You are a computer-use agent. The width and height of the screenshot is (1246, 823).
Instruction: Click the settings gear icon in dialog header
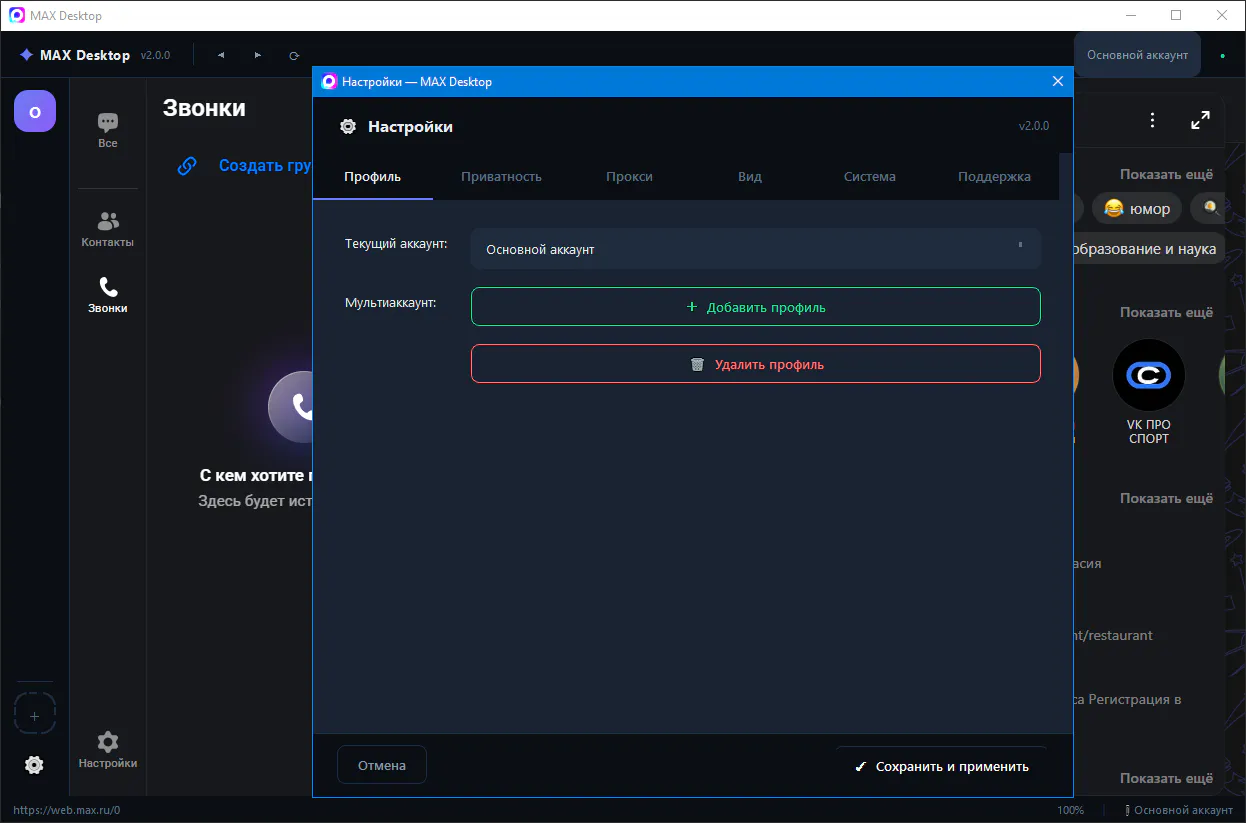(348, 127)
